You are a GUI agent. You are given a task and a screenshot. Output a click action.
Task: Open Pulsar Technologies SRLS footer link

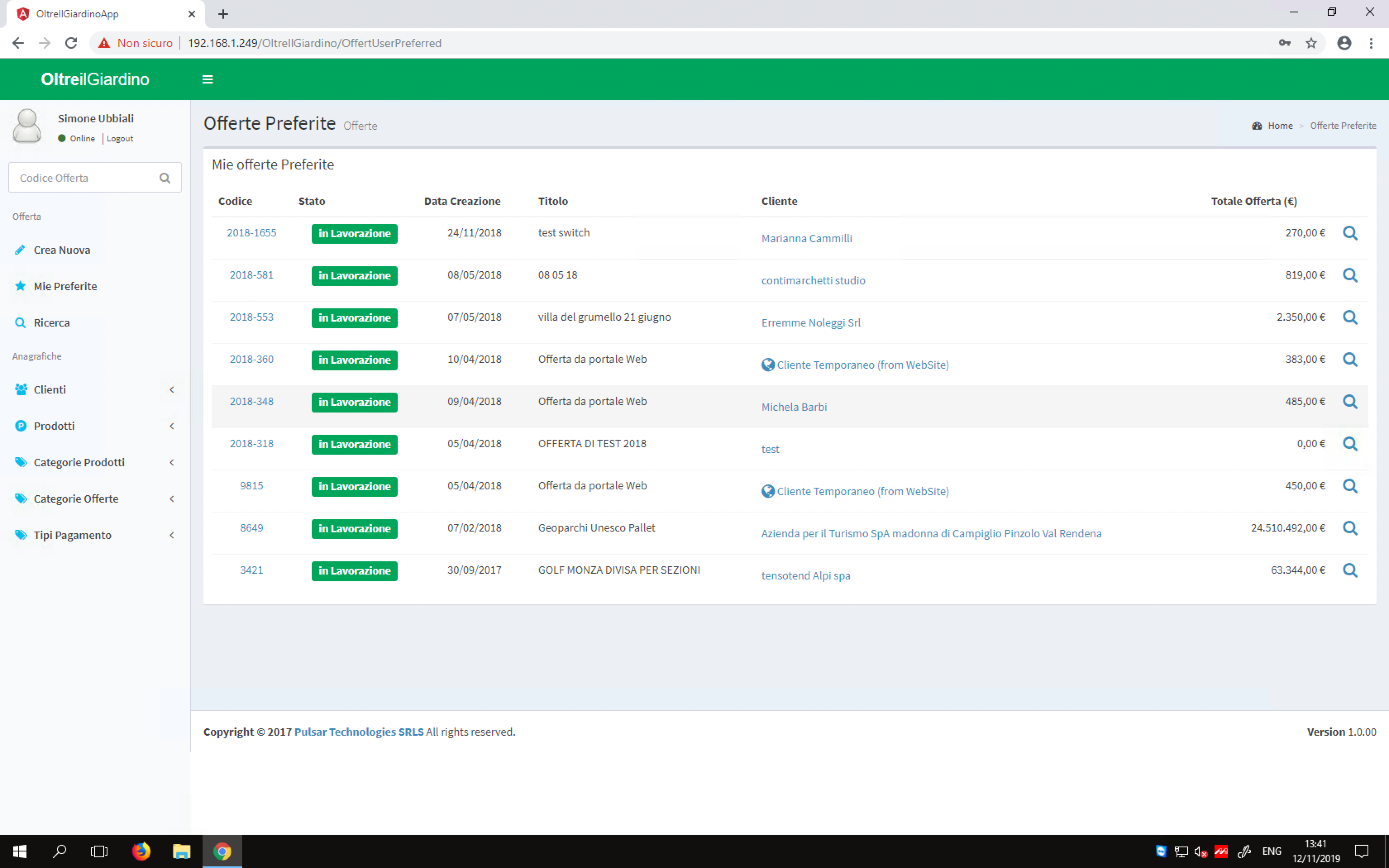coord(359,731)
